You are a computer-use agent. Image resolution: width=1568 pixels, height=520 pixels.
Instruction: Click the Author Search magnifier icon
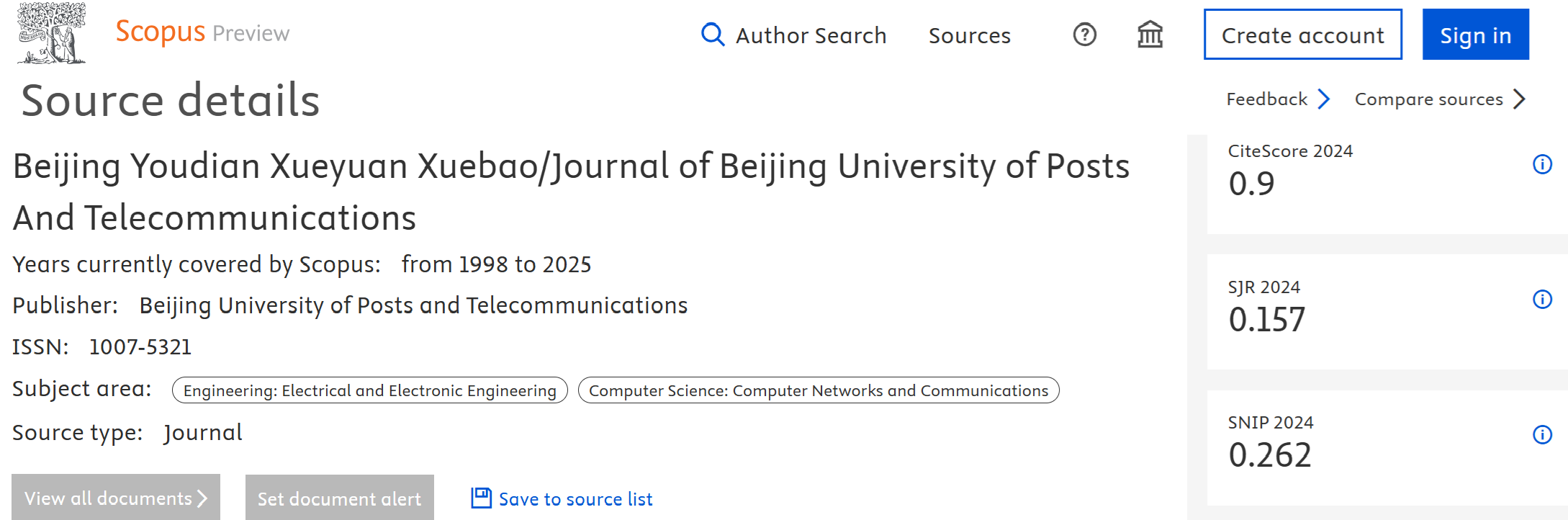(x=713, y=35)
